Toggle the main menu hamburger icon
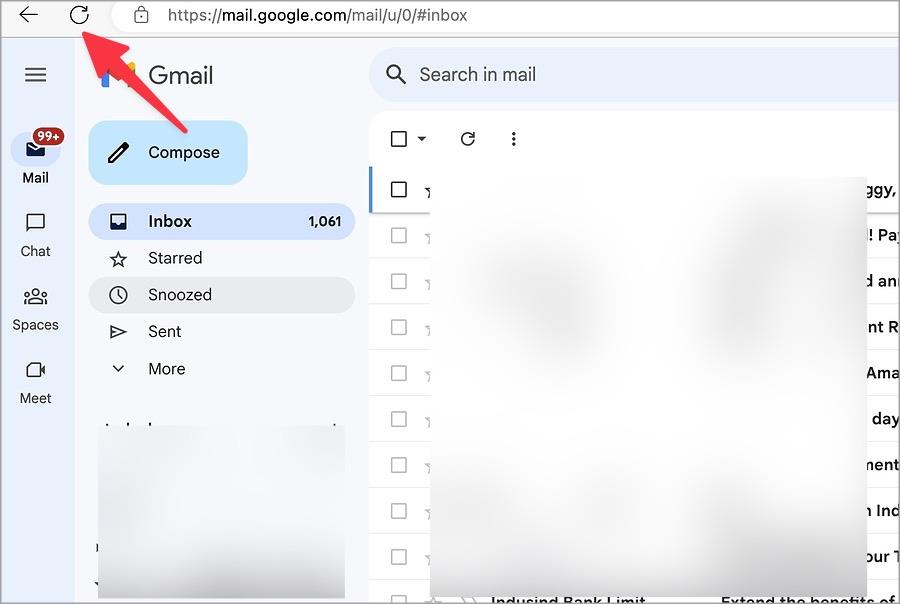The image size is (900, 604). pyautogui.click(x=36, y=75)
